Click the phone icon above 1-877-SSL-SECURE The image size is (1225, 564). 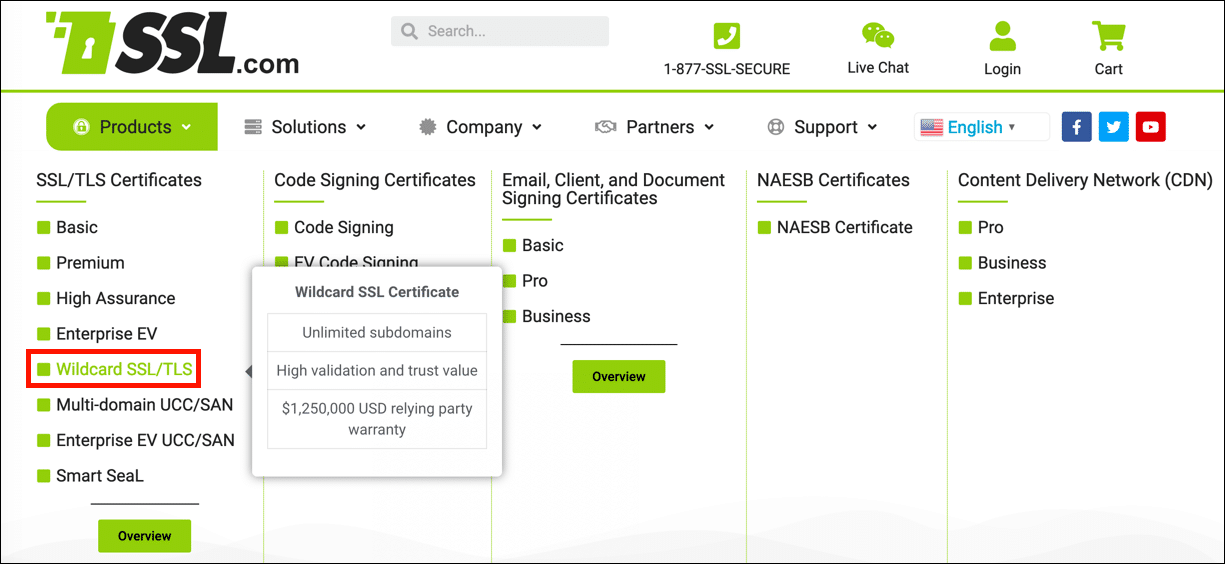[x=726, y=36]
